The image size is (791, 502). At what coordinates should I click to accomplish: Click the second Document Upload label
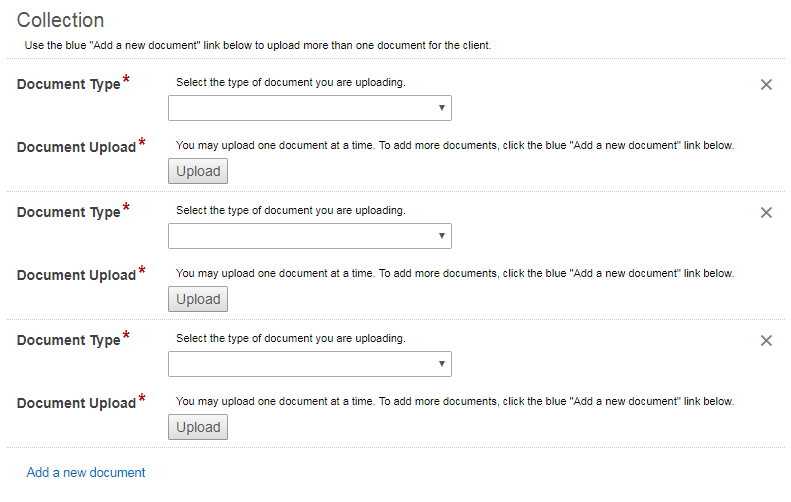tap(76, 276)
